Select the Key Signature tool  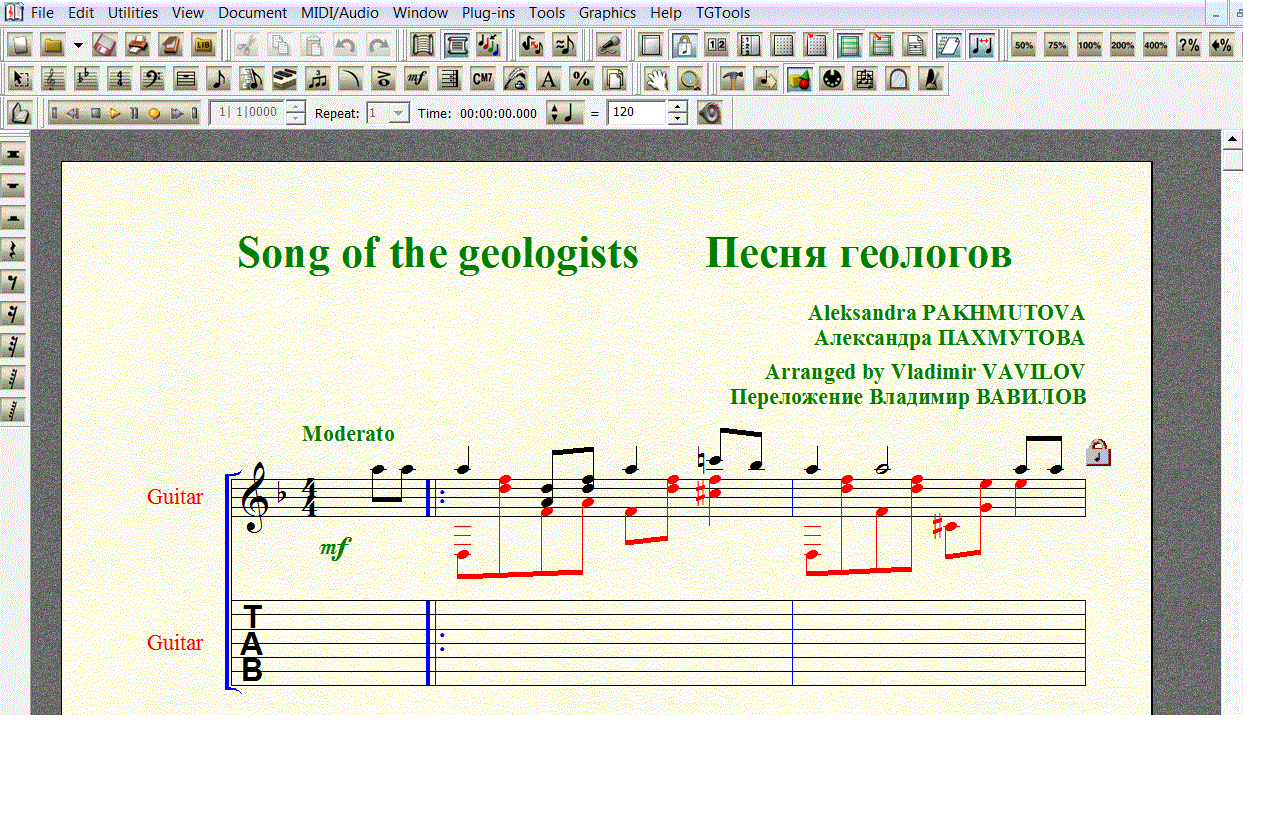coord(86,79)
